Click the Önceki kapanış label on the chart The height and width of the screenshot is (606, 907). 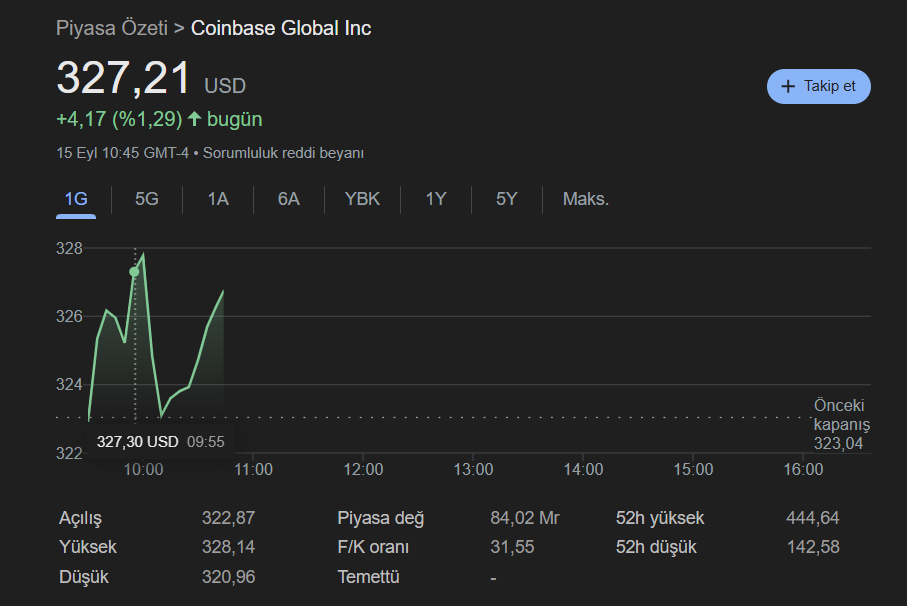[841, 415]
